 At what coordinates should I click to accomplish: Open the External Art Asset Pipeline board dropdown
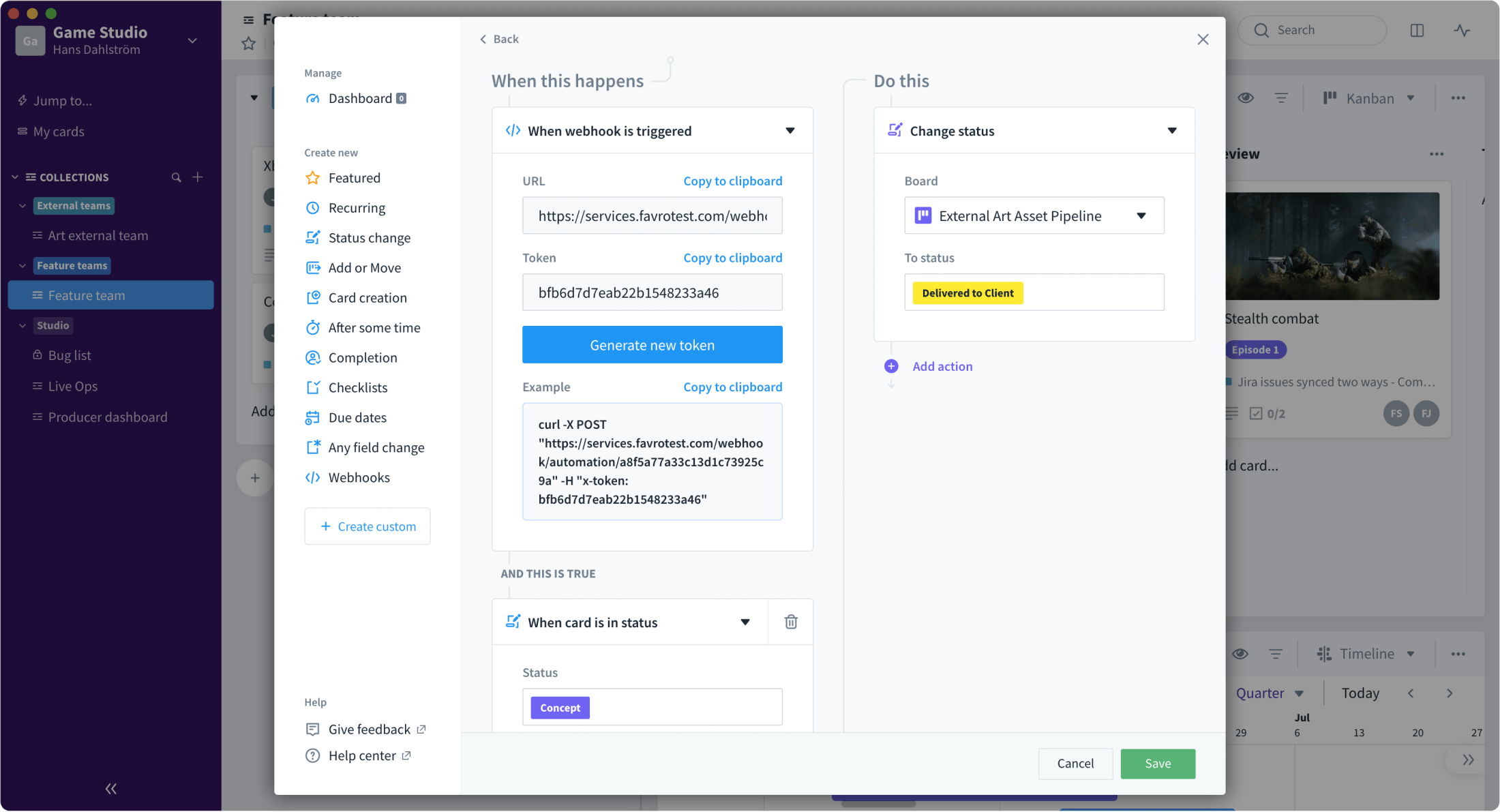pyautogui.click(x=1141, y=215)
